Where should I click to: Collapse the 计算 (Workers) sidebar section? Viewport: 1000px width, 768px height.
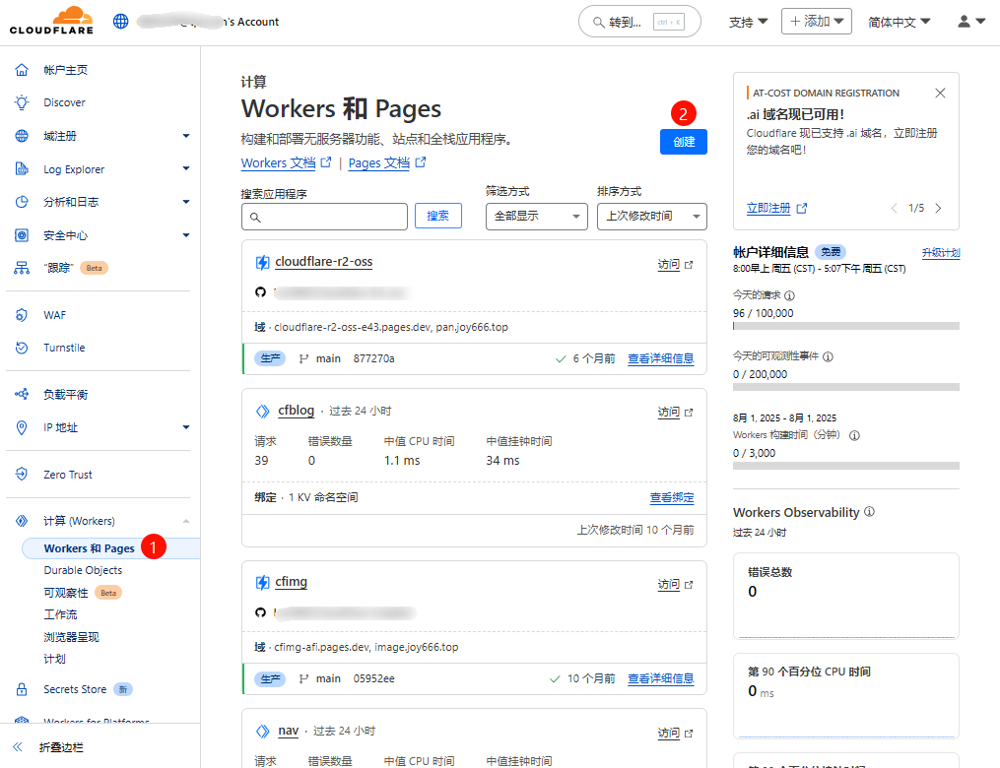pos(186,521)
